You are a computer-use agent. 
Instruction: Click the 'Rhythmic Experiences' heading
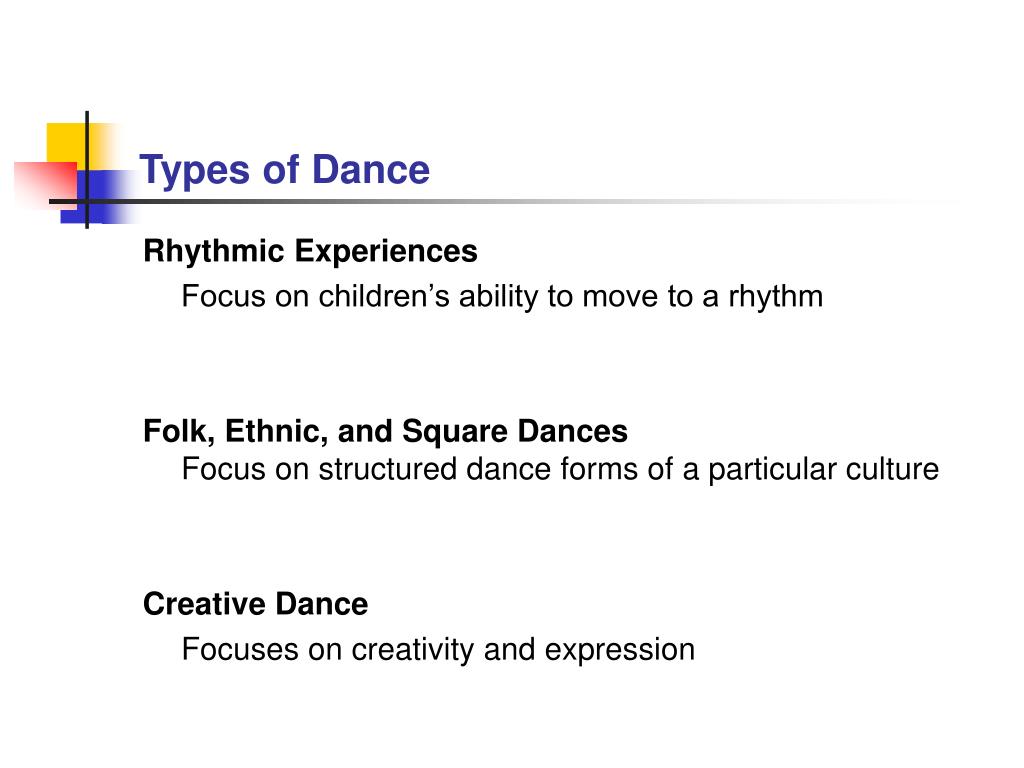pyautogui.click(x=310, y=251)
